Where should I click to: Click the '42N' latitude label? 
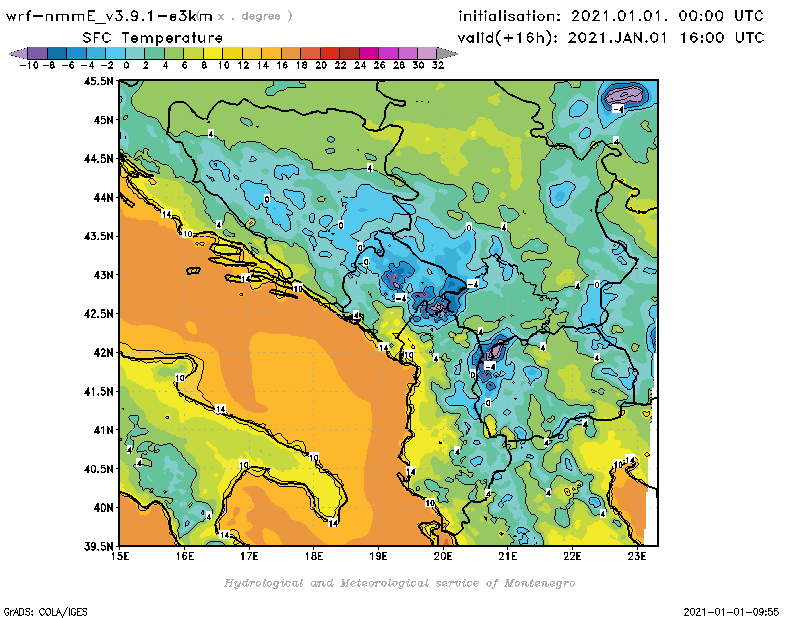coord(104,352)
